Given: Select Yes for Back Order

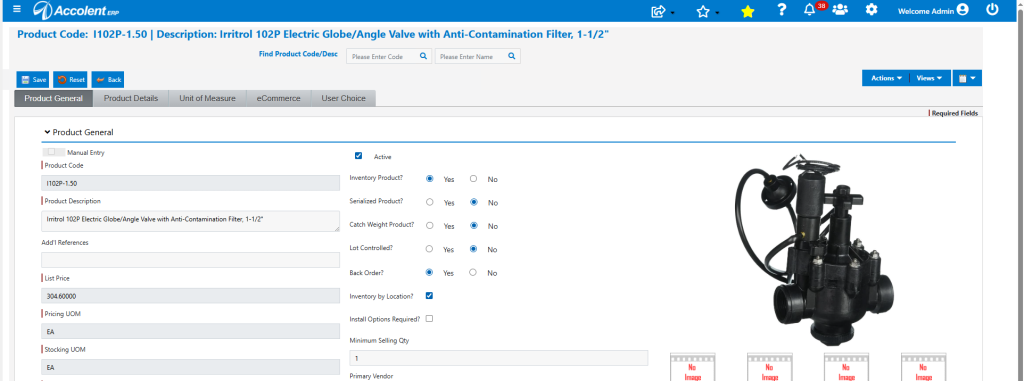Looking at the screenshot, I should click(429, 273).
